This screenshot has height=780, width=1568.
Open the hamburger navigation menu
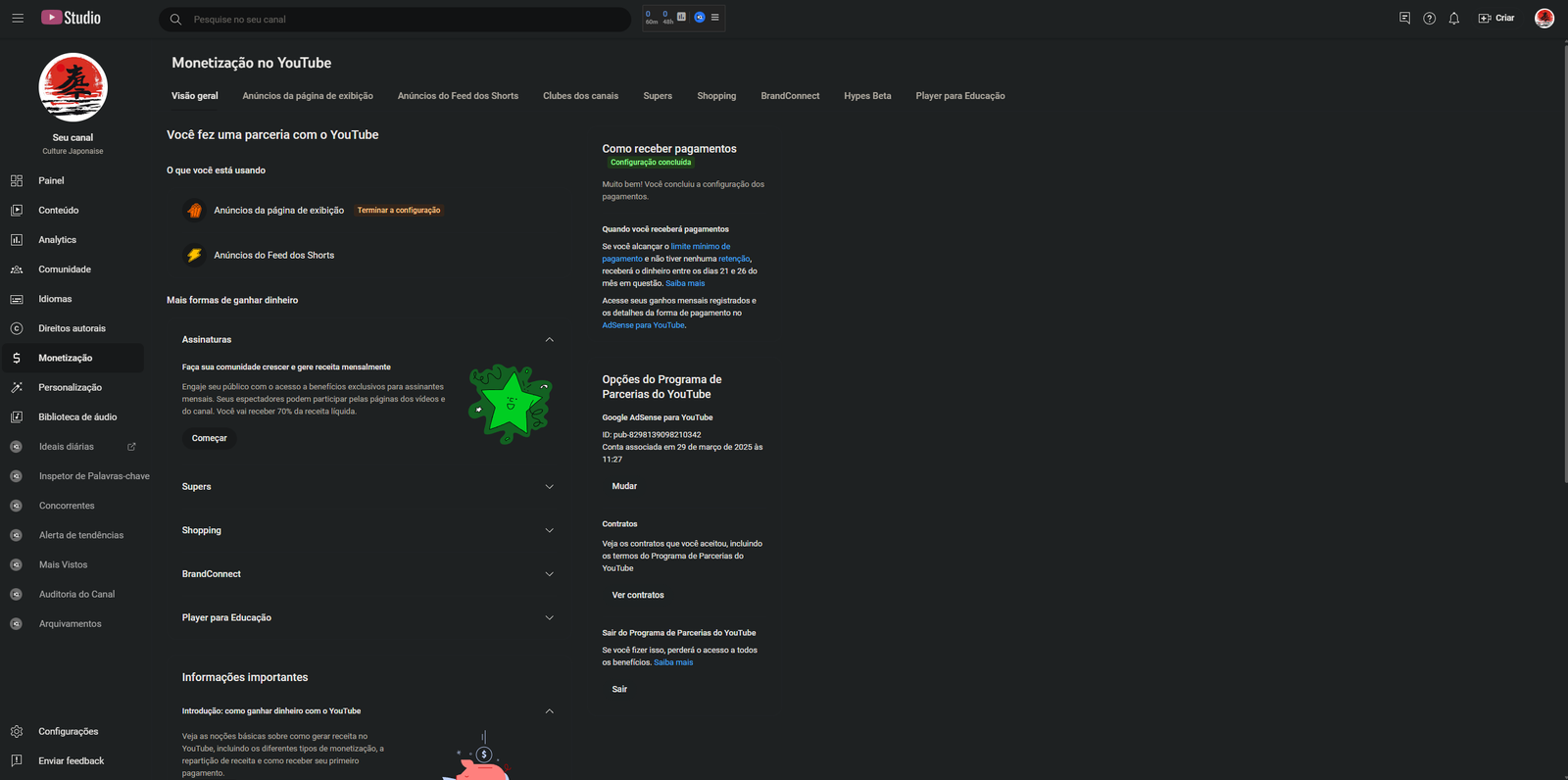(18, 18)
